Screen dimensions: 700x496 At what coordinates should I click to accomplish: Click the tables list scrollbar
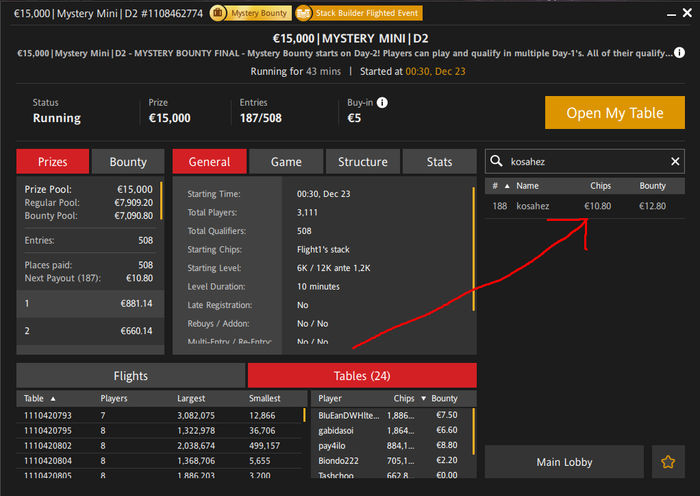tap(304, 415)
